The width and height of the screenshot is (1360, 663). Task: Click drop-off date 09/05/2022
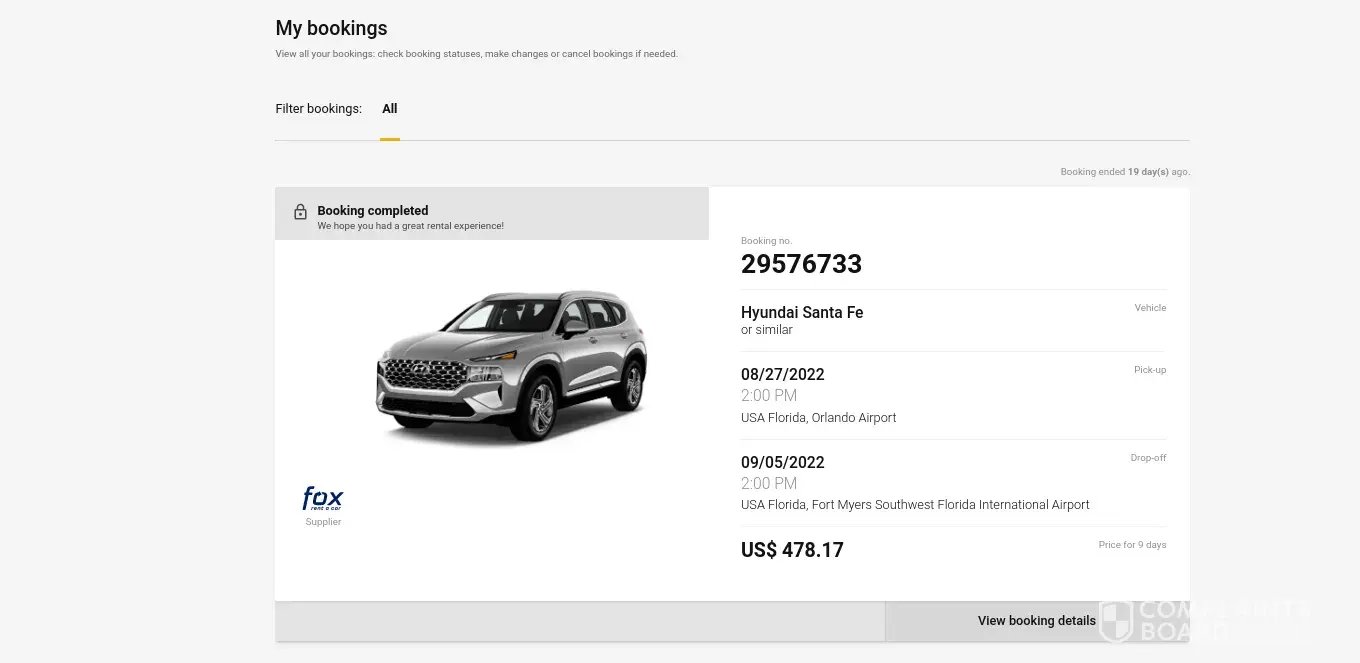click(782, 463)
